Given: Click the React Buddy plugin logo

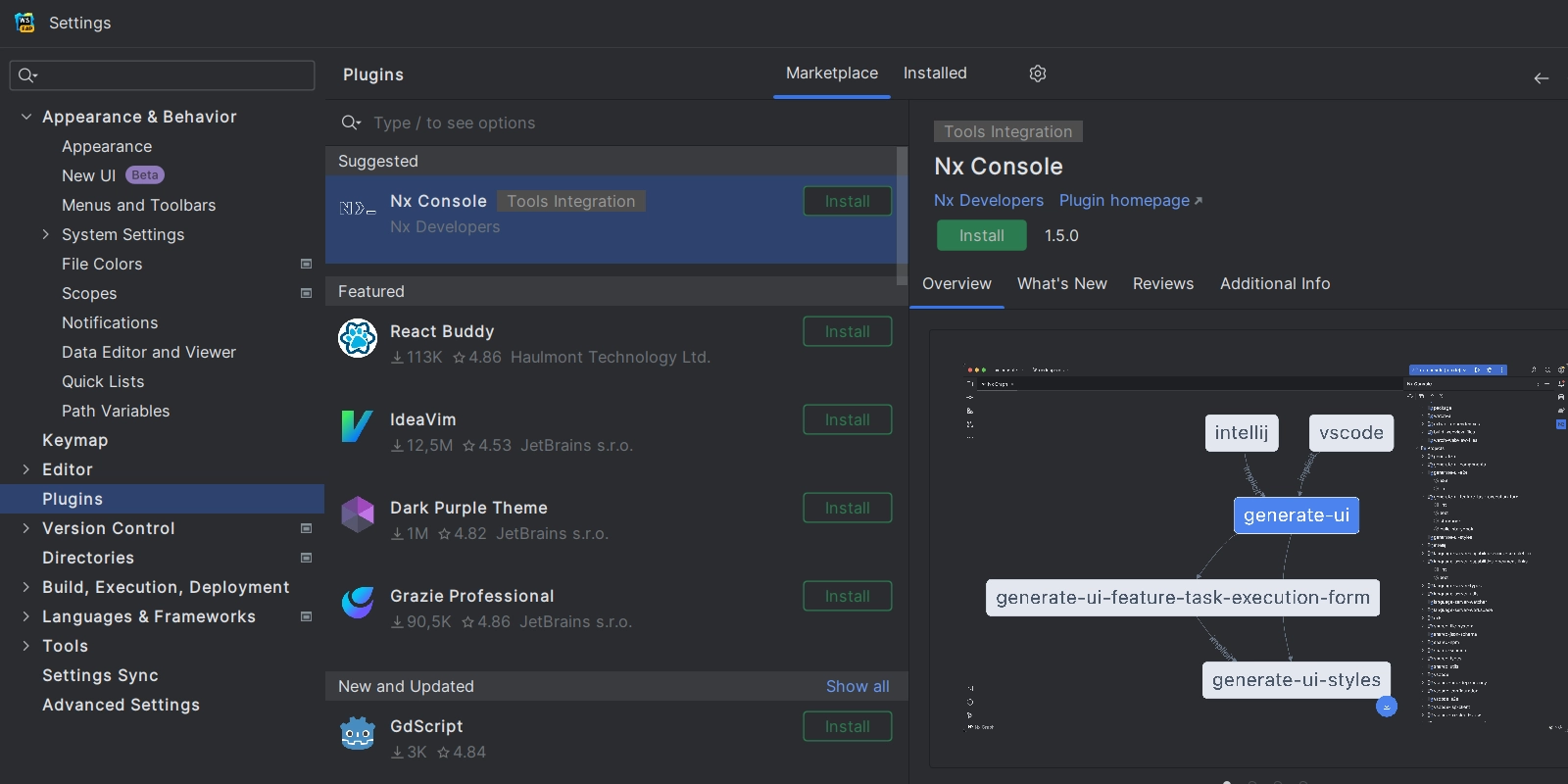Looking at the screenshot, I should click(358, 338).
